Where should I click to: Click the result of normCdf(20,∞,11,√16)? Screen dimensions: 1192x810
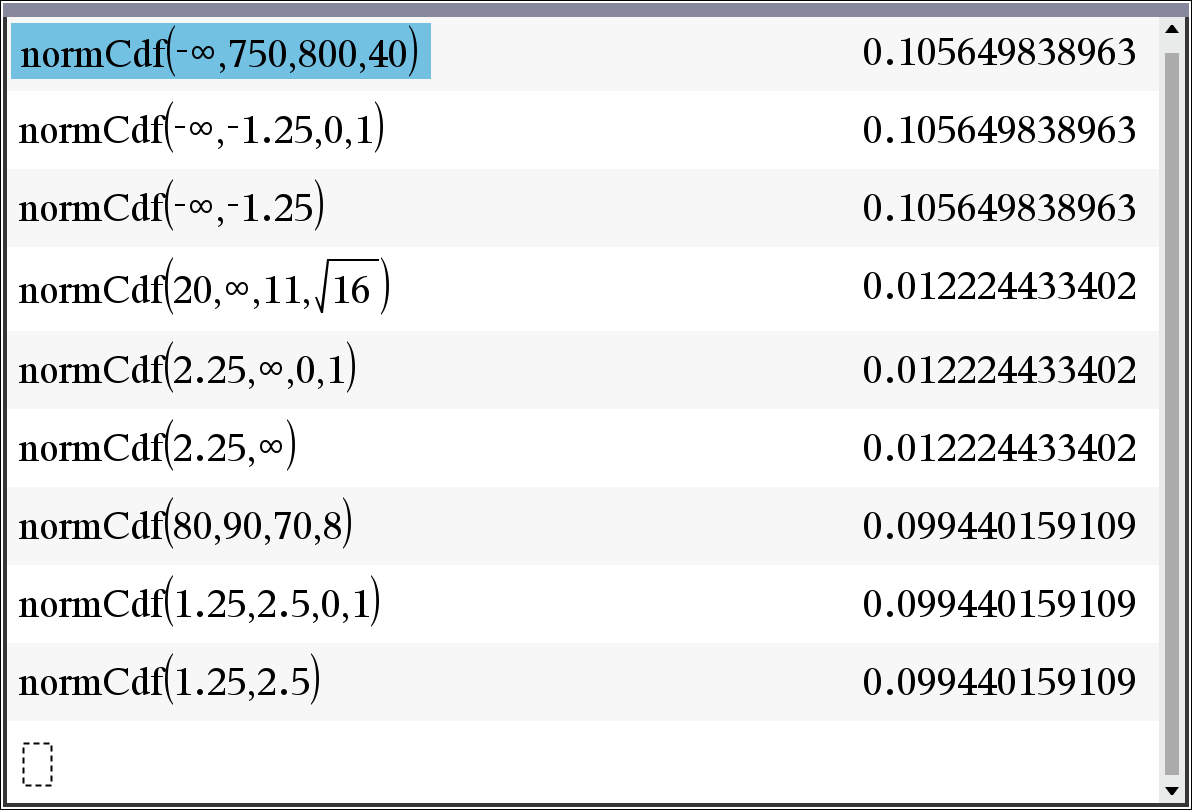pyautogui.click(x=999, y=288)
